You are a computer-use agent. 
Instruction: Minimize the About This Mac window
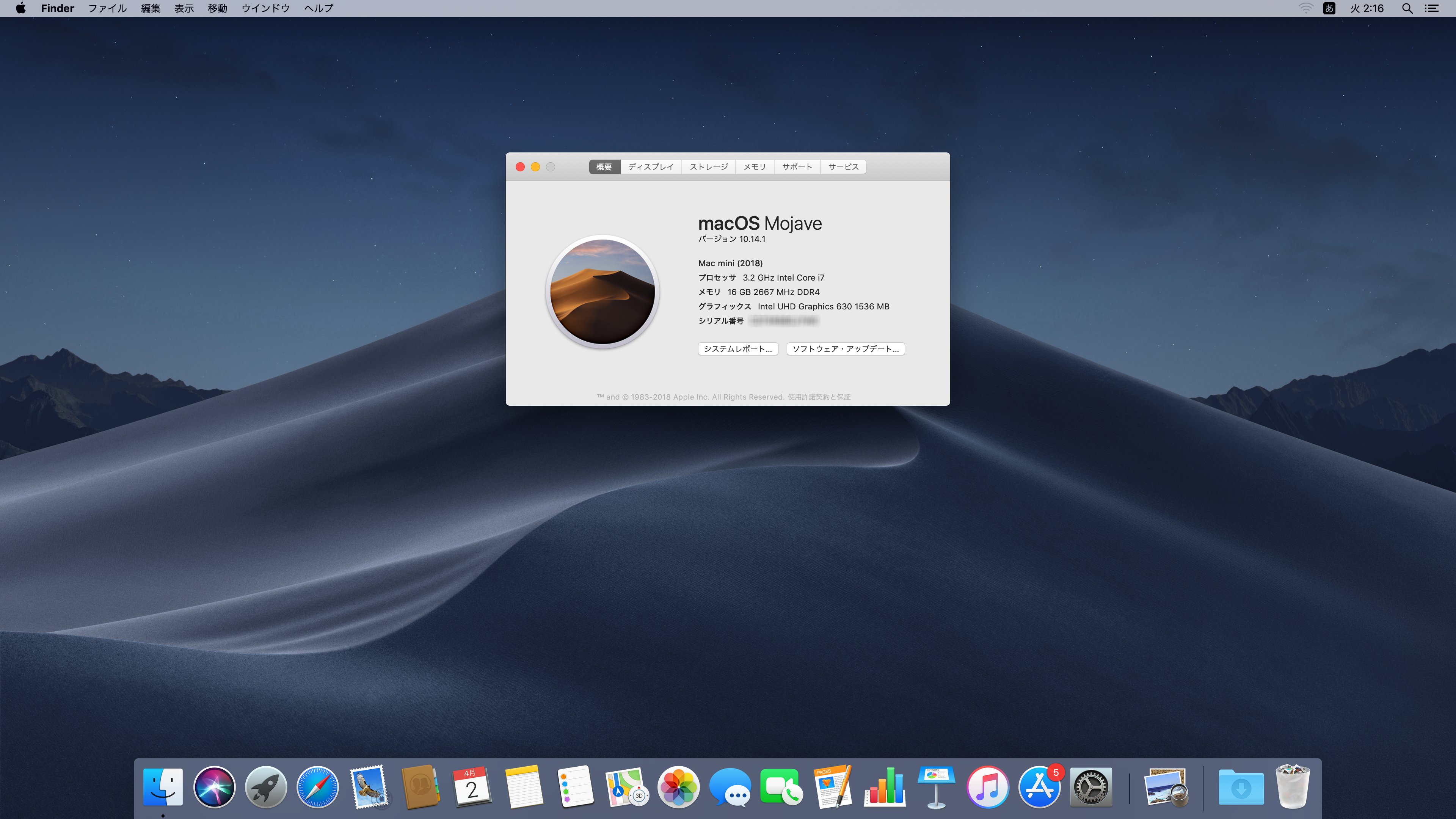pos(535,167)
